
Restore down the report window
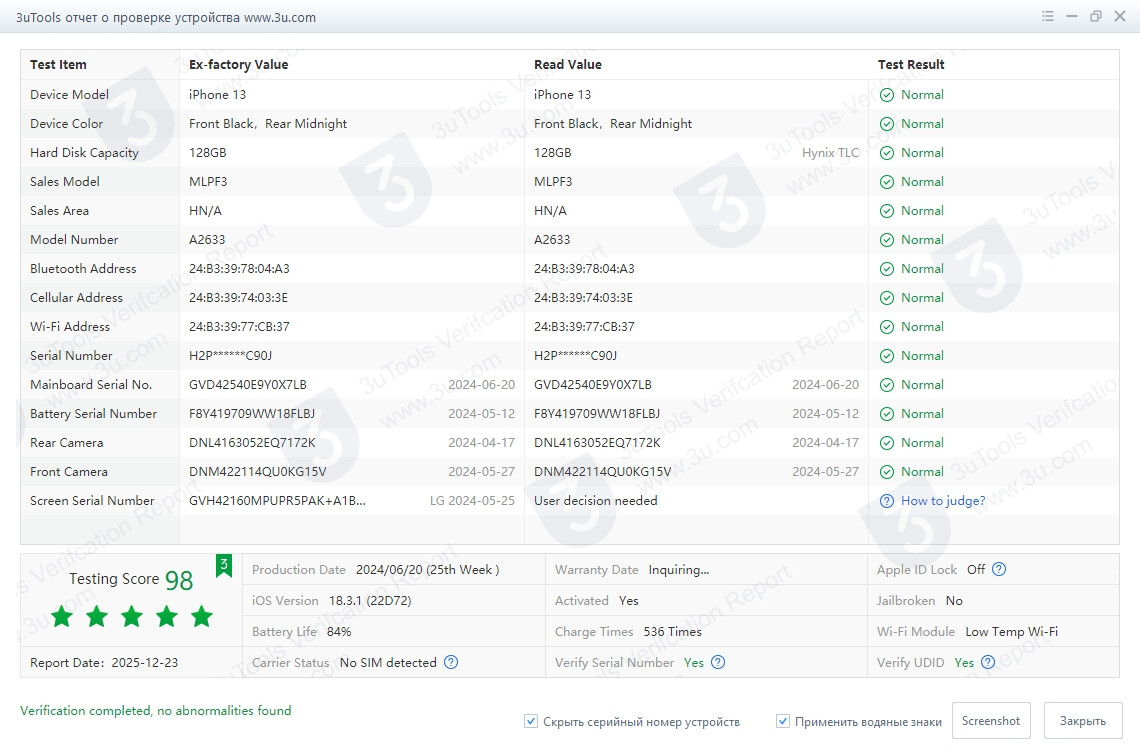1096,17
